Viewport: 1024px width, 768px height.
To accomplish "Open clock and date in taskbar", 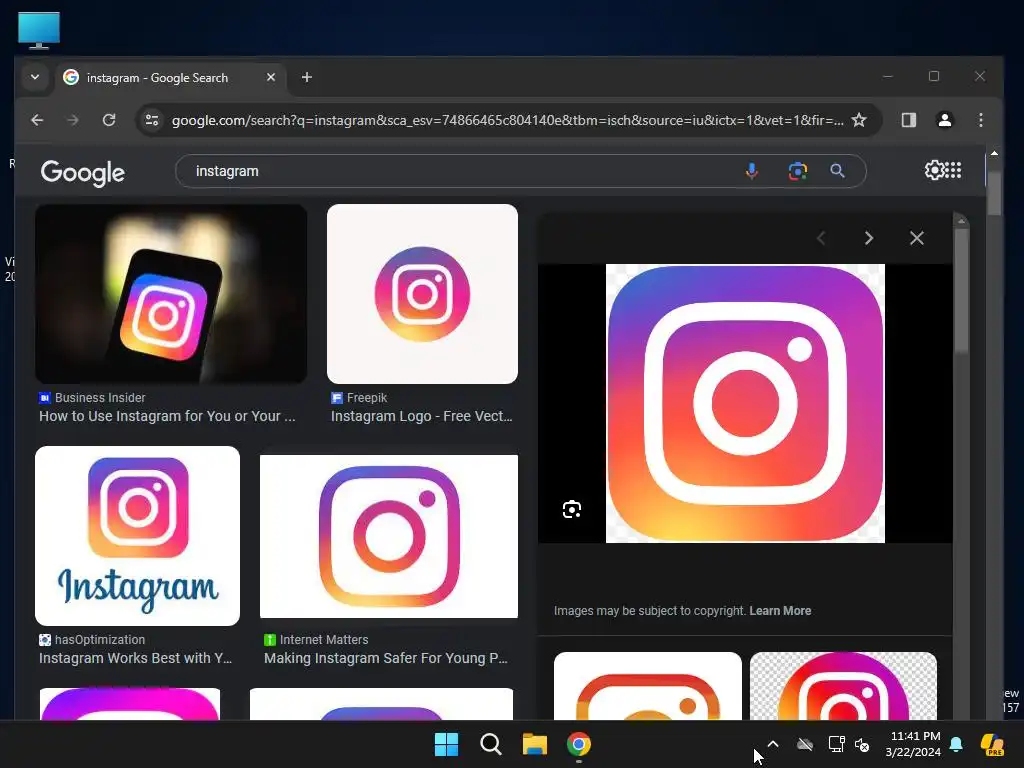I will (913, 744).
